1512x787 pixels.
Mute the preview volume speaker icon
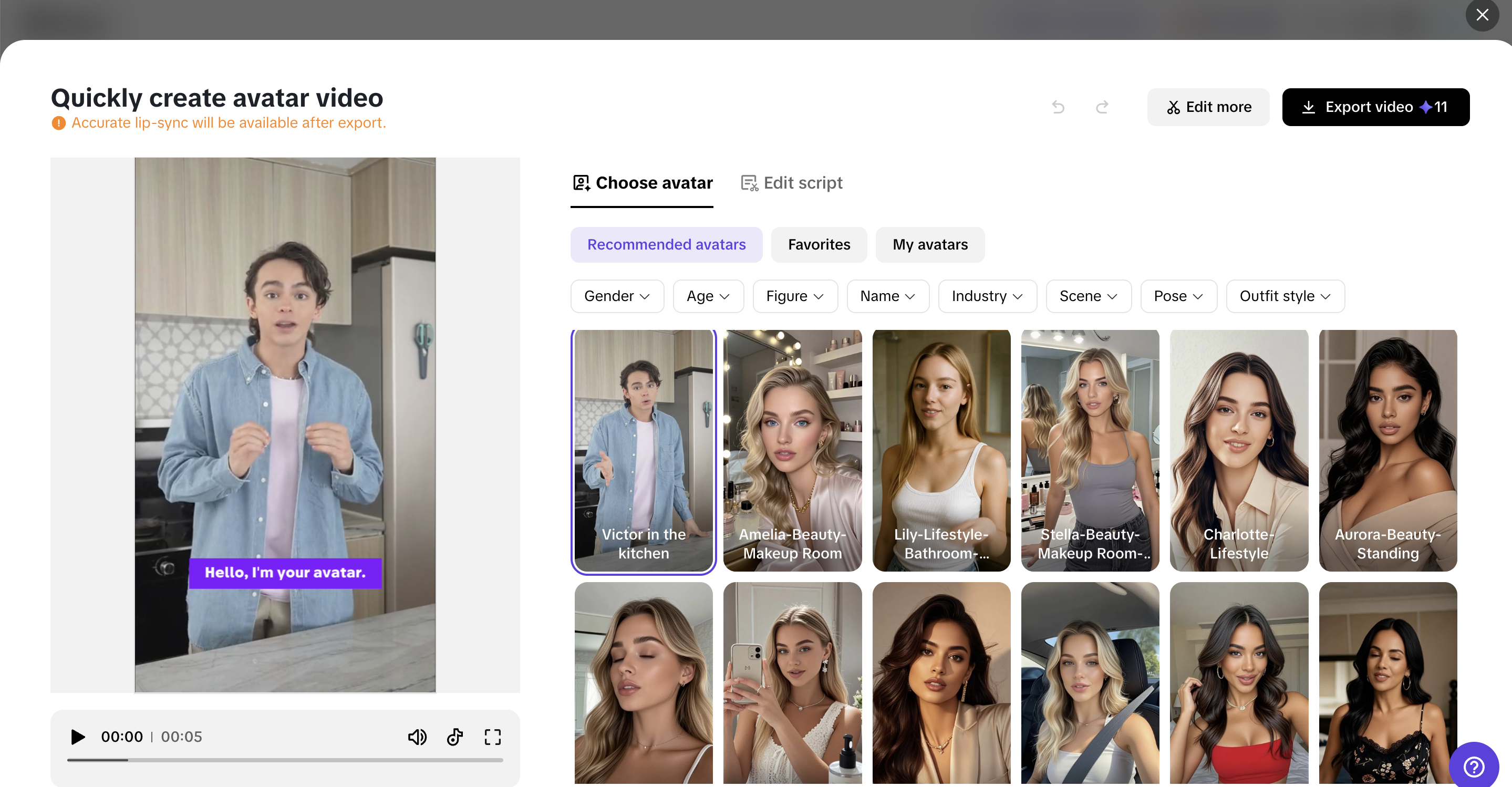pyautogui.click(x=417, y=737)
